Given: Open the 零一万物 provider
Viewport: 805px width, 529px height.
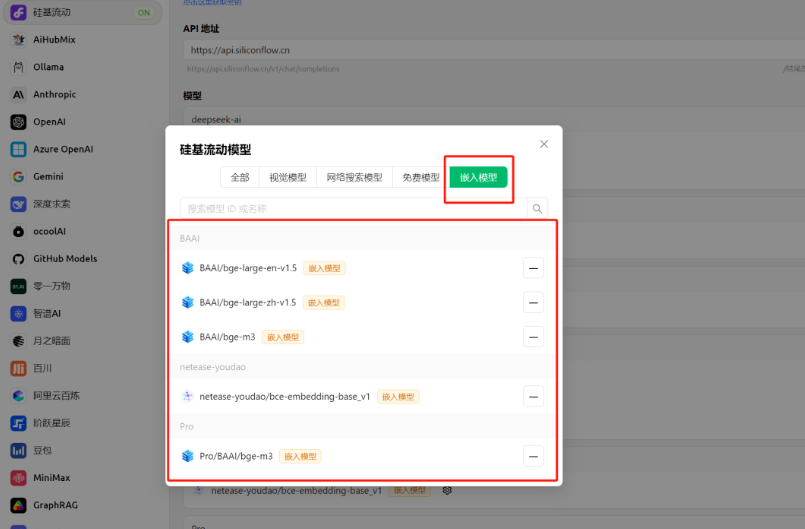Looking at the screenshot, I should click(x=82, y=286).
